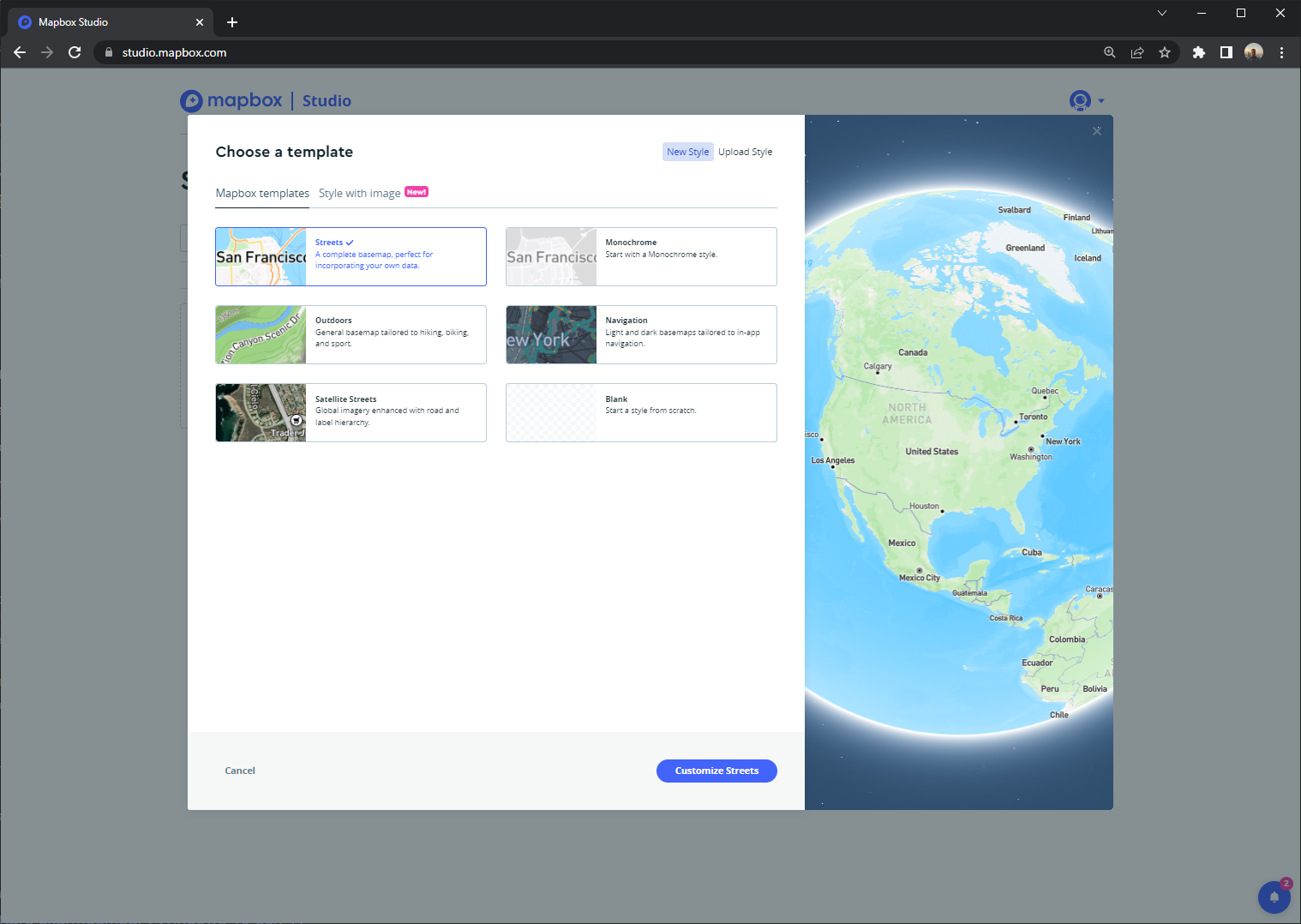The height and width of the screenshot is (924, 1301).
Task: Bookmark this page with the star
Action: [x=1165, y=52]
